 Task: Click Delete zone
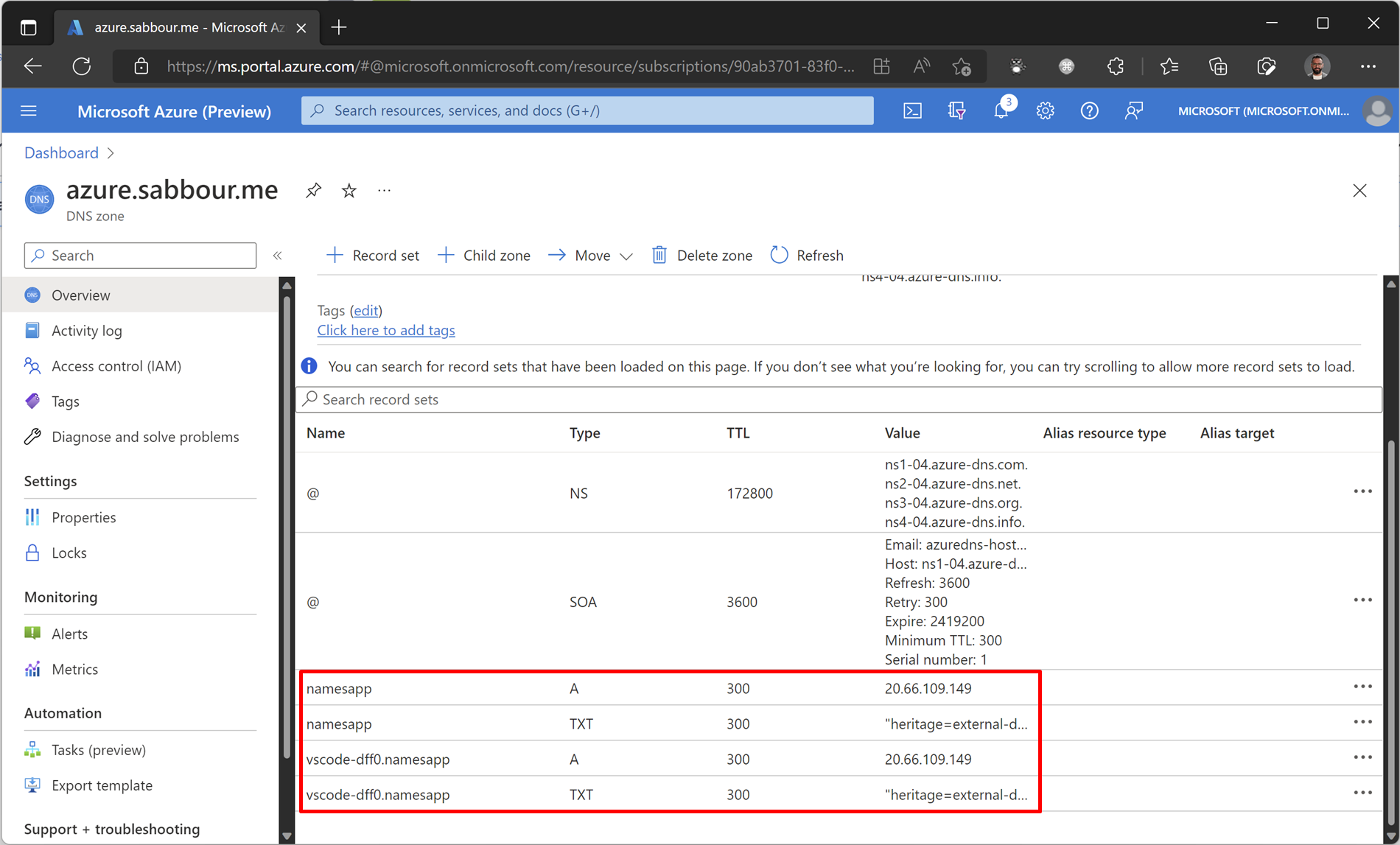(x=702, y=256)
